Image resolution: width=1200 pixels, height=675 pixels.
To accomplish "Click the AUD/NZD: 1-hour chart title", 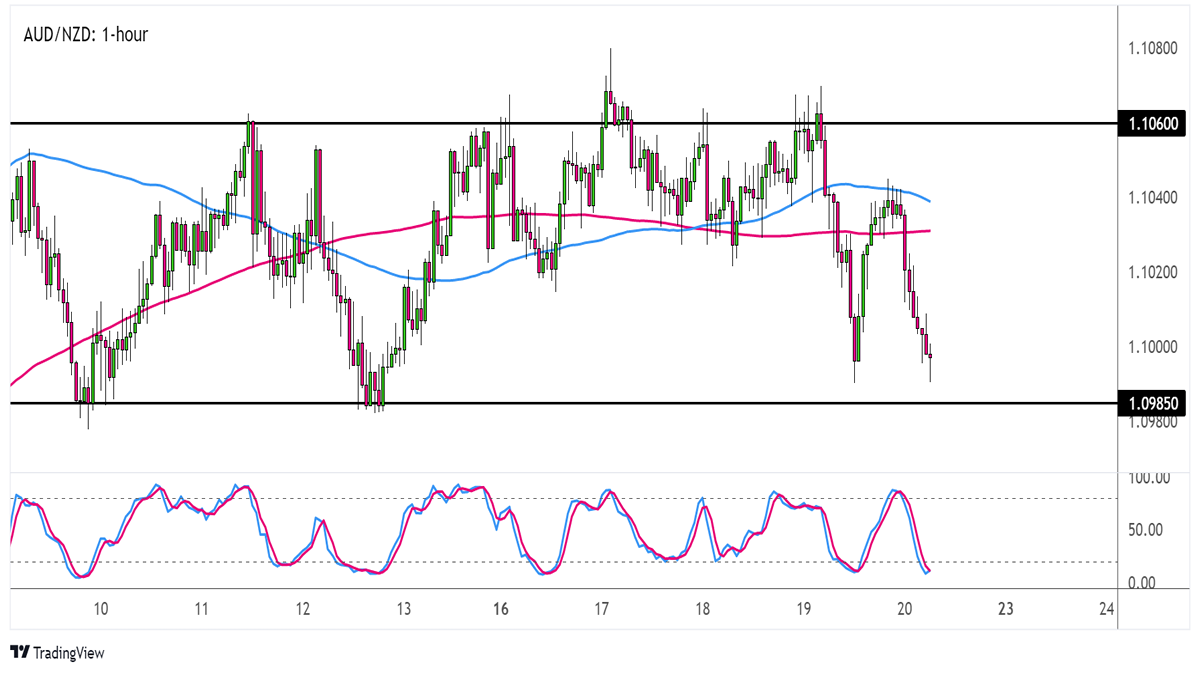I will [85, 35].
